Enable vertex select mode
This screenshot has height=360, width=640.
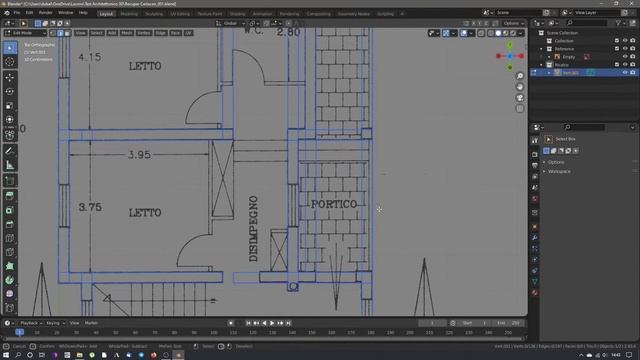coord(53,33)
